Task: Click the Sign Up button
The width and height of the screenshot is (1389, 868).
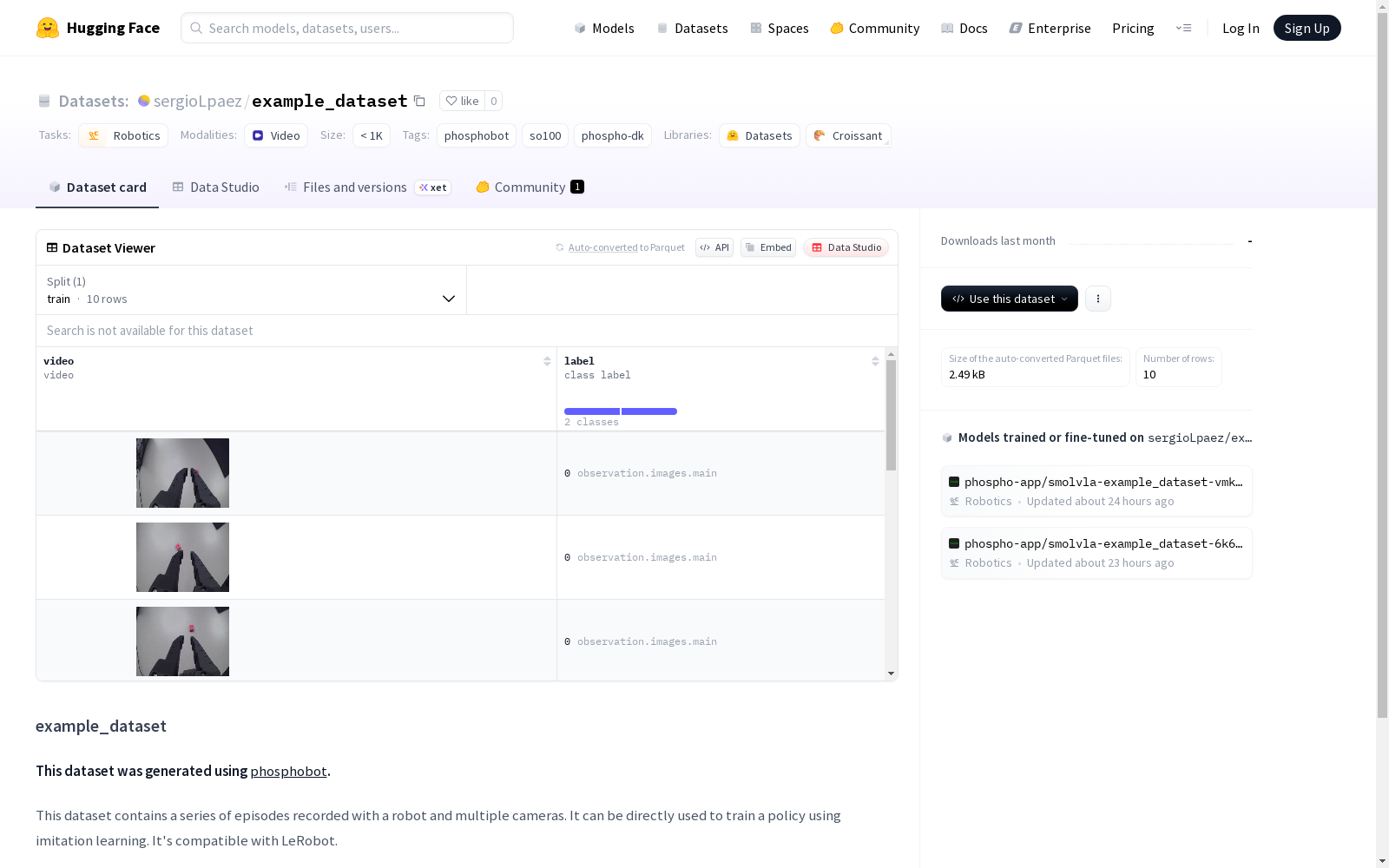Action: (1307, 28)
